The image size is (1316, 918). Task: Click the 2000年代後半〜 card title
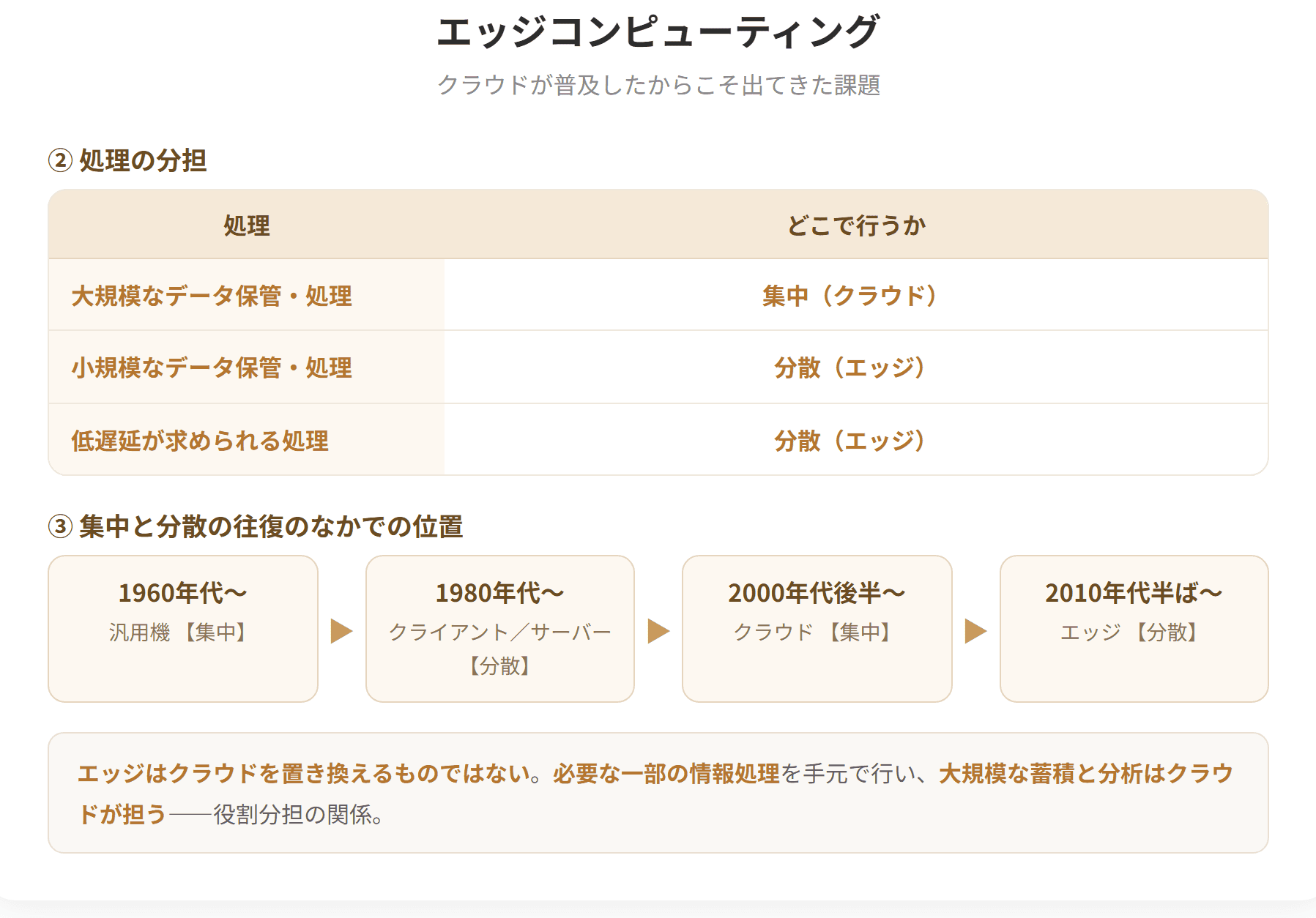817,593
